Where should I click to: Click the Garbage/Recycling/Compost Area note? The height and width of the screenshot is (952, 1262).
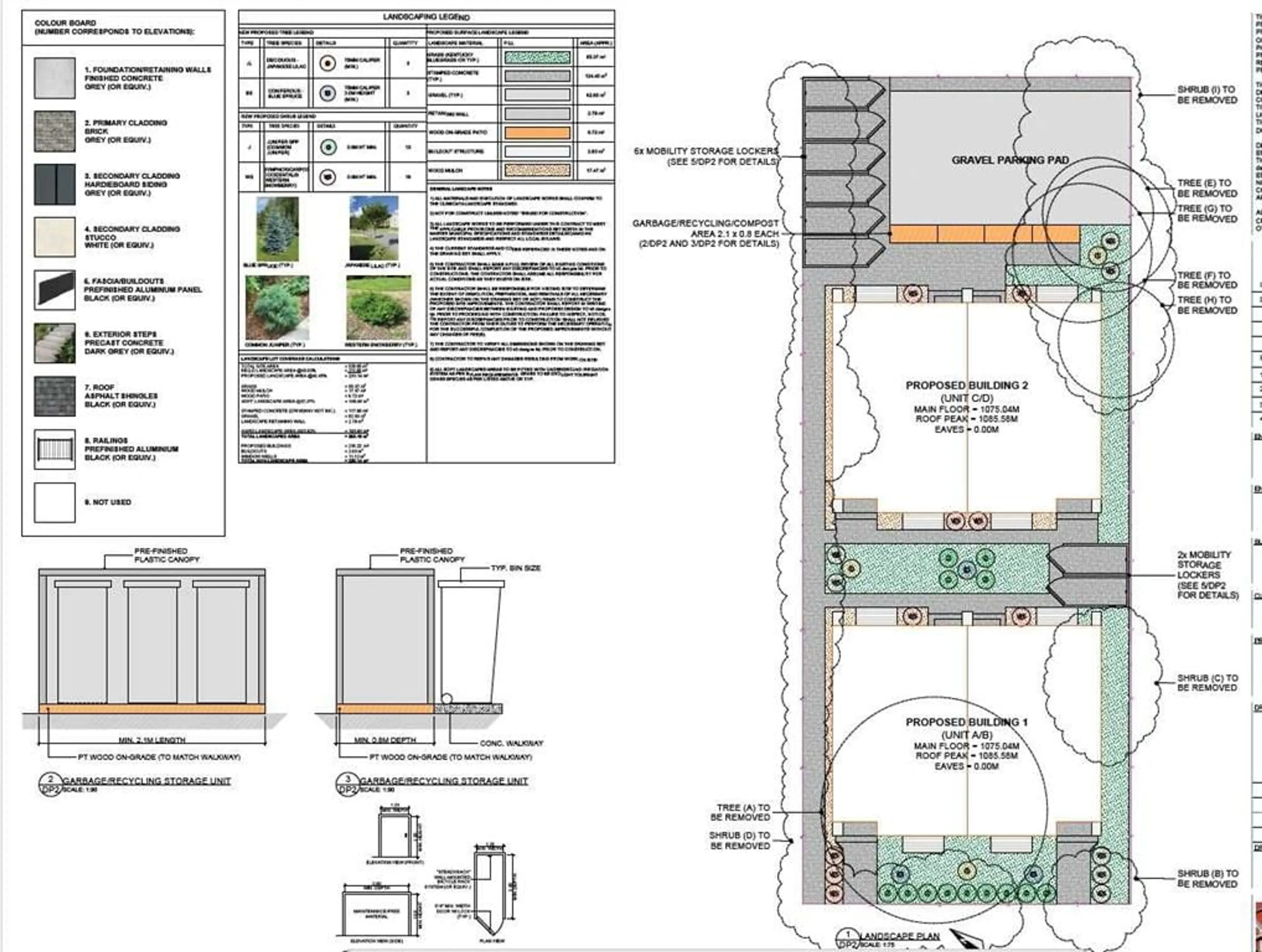706,233
